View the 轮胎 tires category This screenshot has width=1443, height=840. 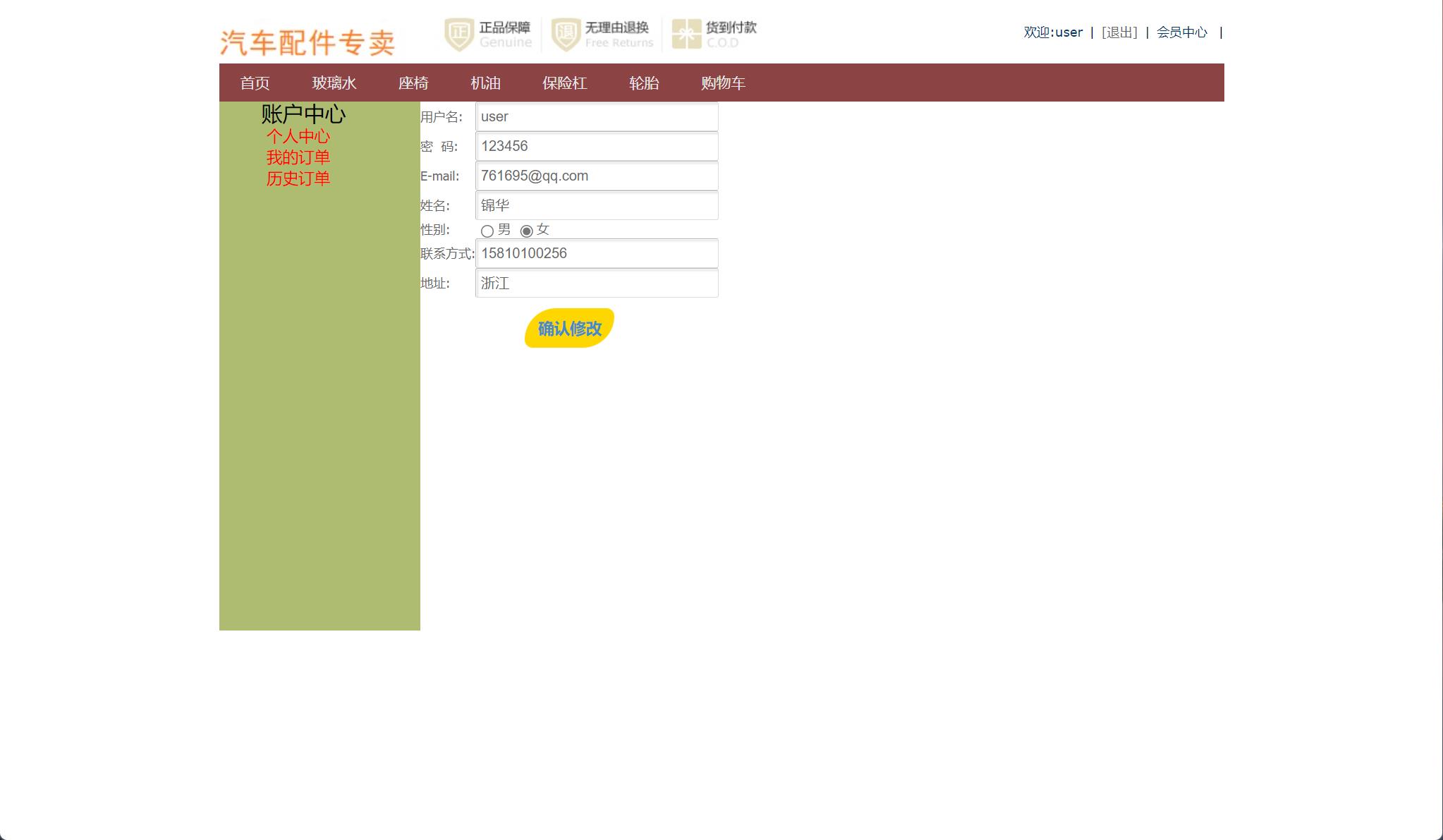pos(643,83)
